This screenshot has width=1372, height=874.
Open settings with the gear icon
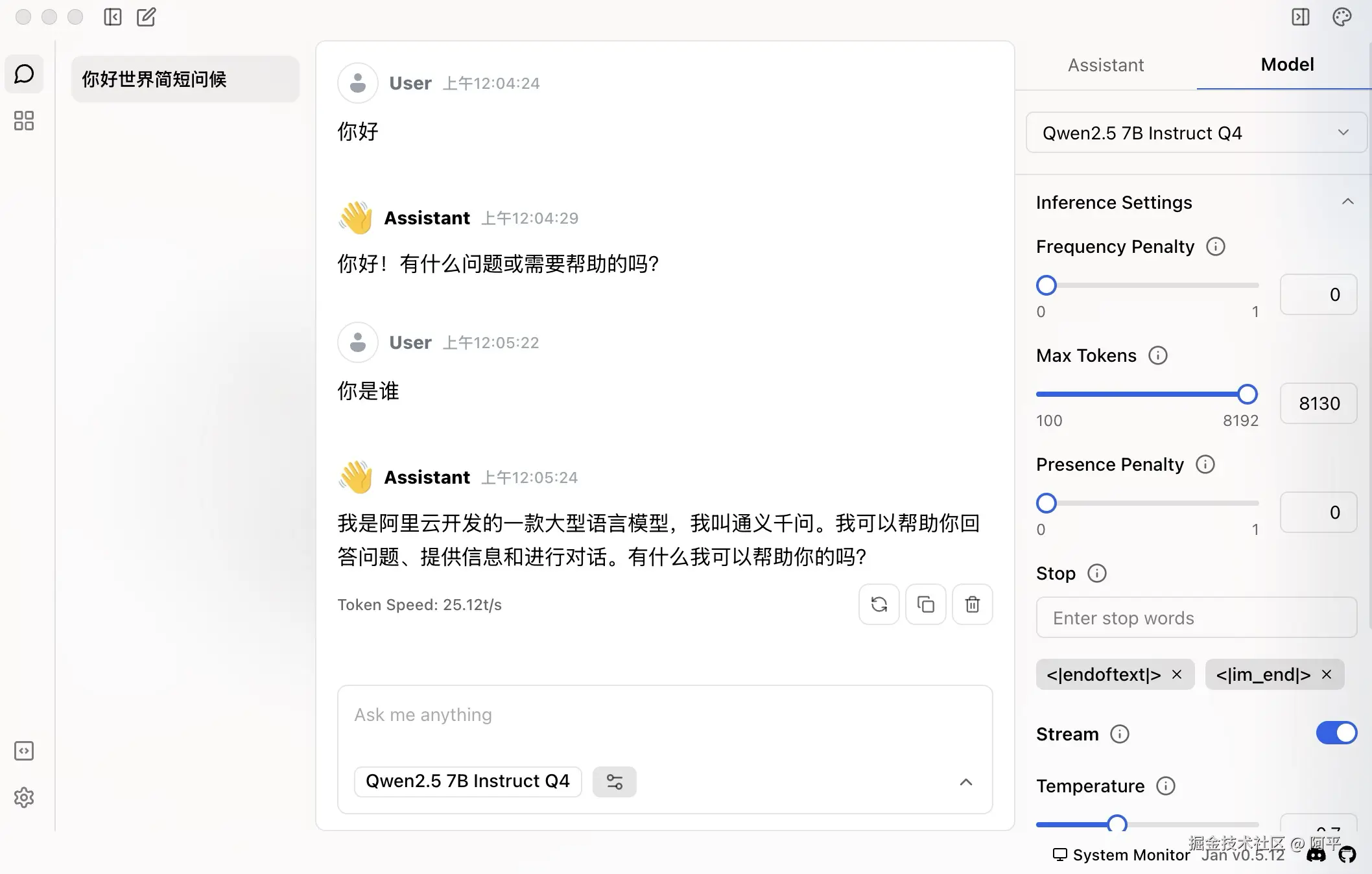24,797
